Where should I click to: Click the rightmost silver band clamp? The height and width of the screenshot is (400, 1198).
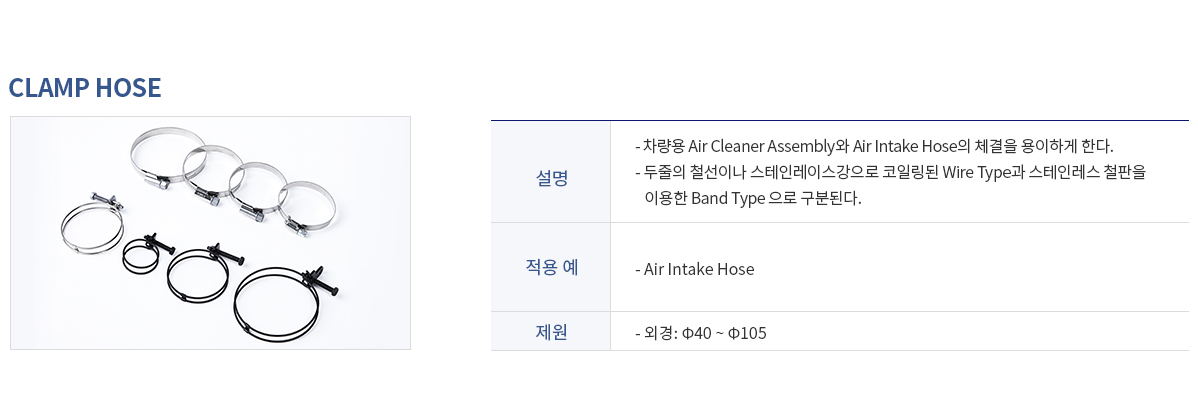click(306, 208)
